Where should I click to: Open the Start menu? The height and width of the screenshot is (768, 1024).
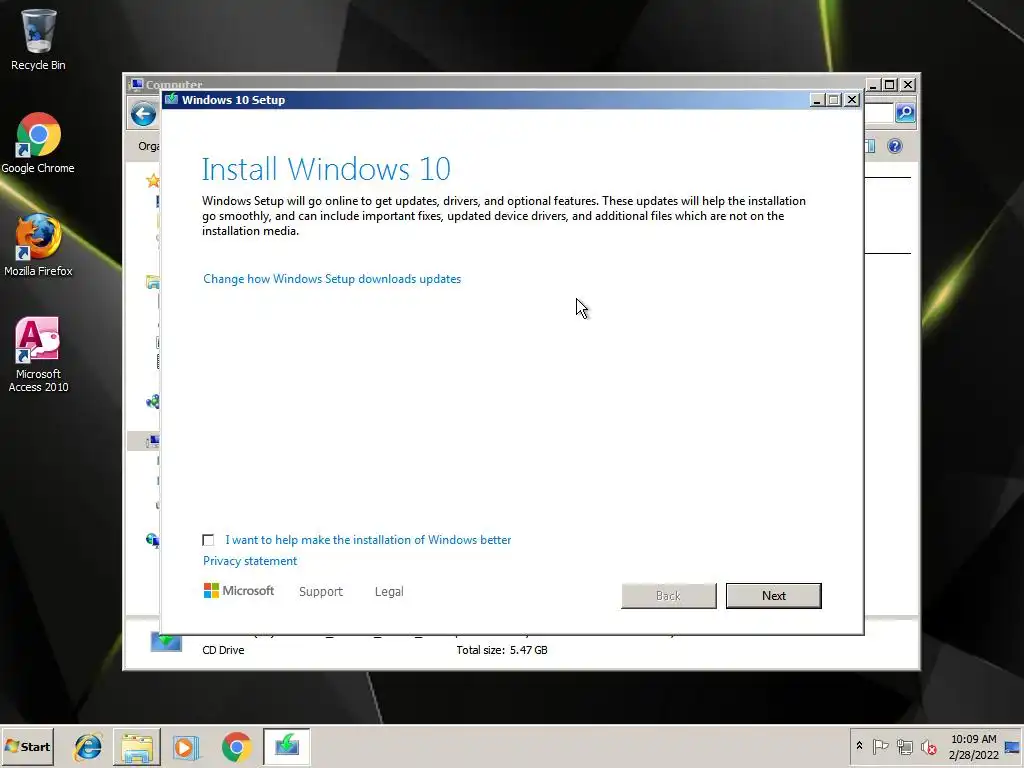27,746
